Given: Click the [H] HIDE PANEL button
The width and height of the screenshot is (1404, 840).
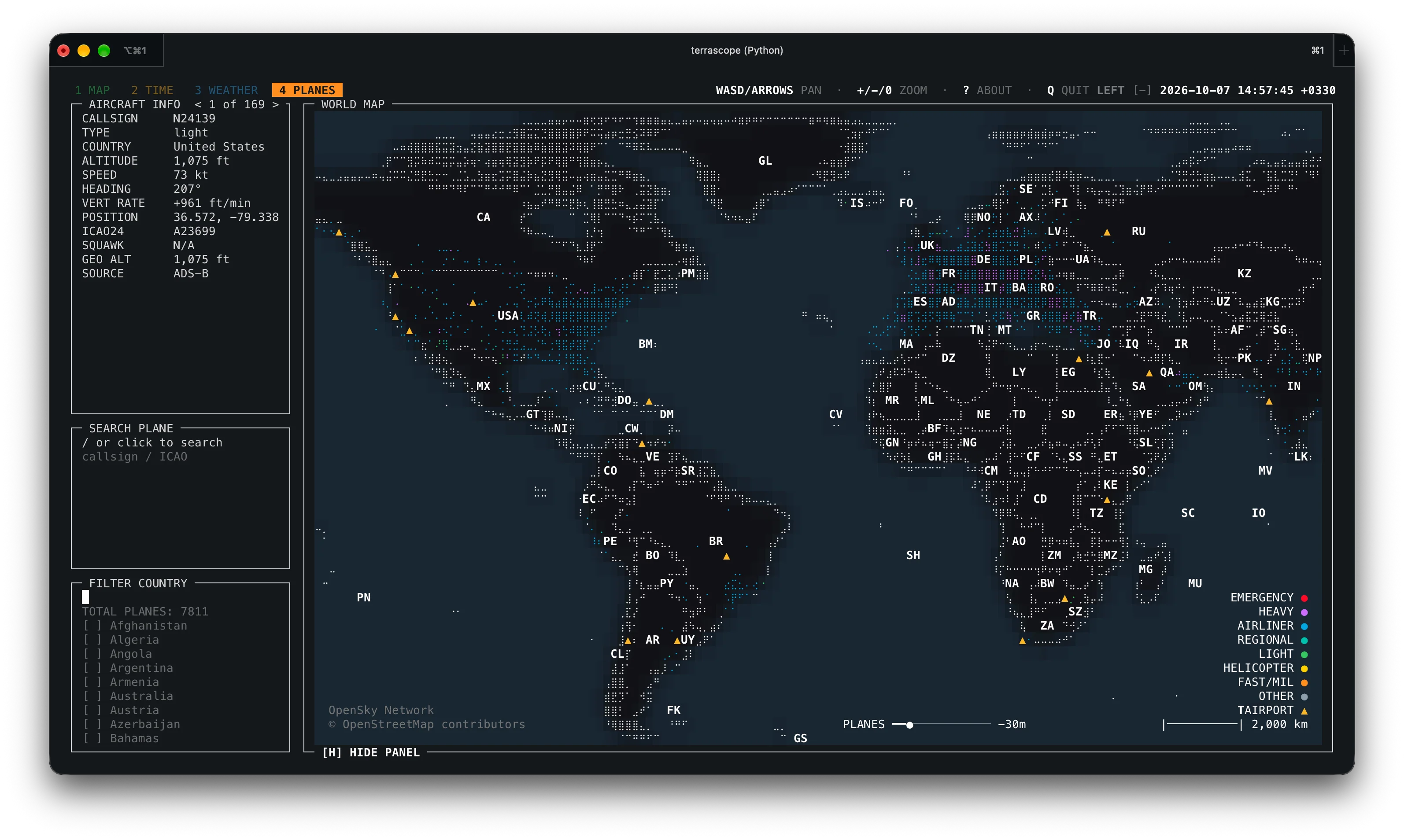Looking at the screenshot, I should pos(371,752).
